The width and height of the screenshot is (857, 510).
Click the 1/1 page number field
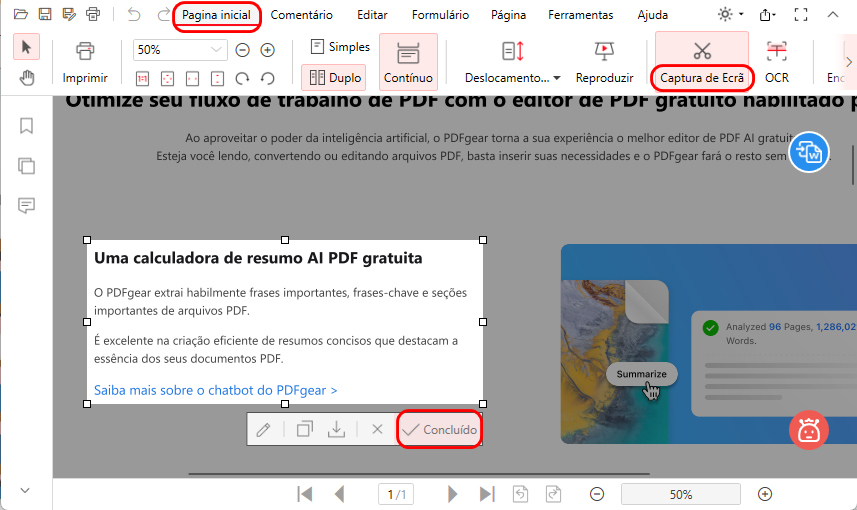[x=396, y=495]
